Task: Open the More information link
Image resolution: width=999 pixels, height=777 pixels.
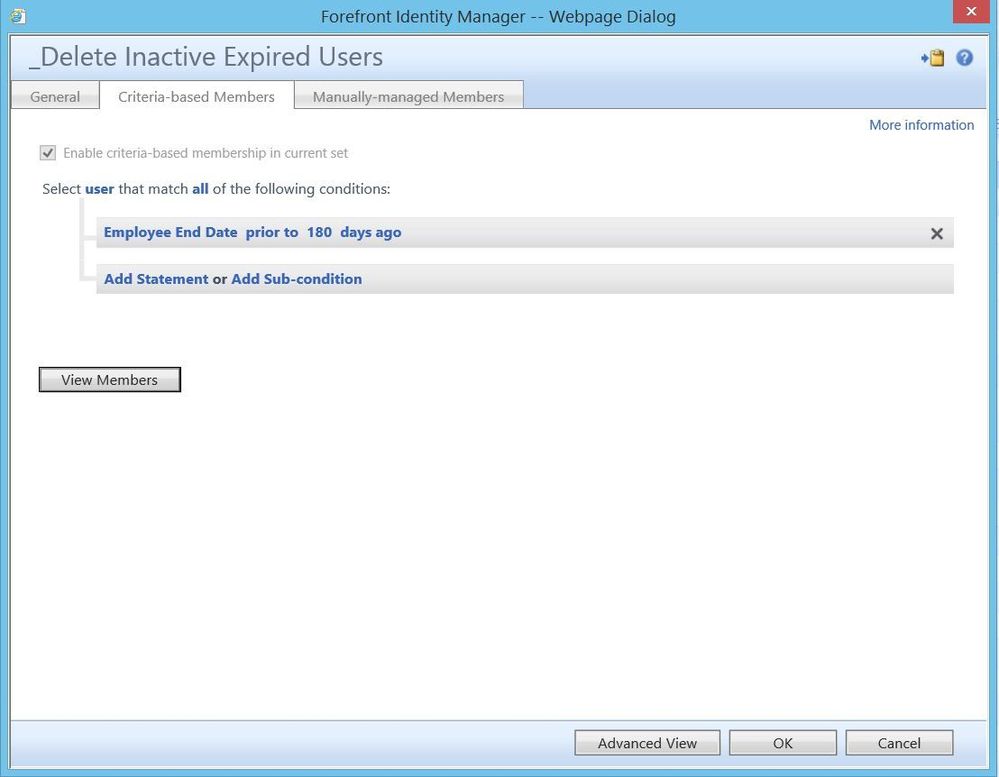Action: point(921,125)
